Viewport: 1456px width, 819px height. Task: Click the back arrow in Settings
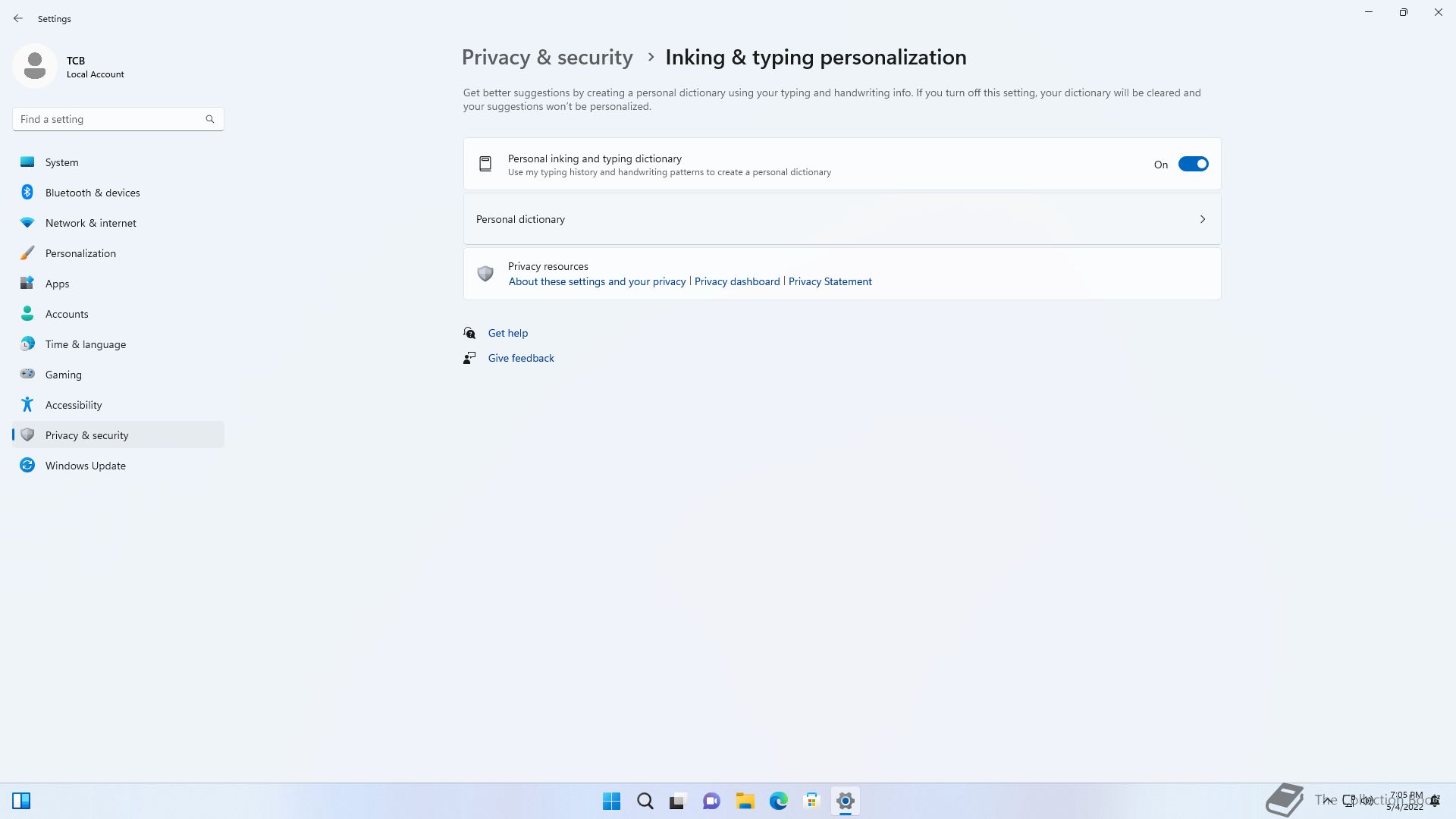pos(18,18)
